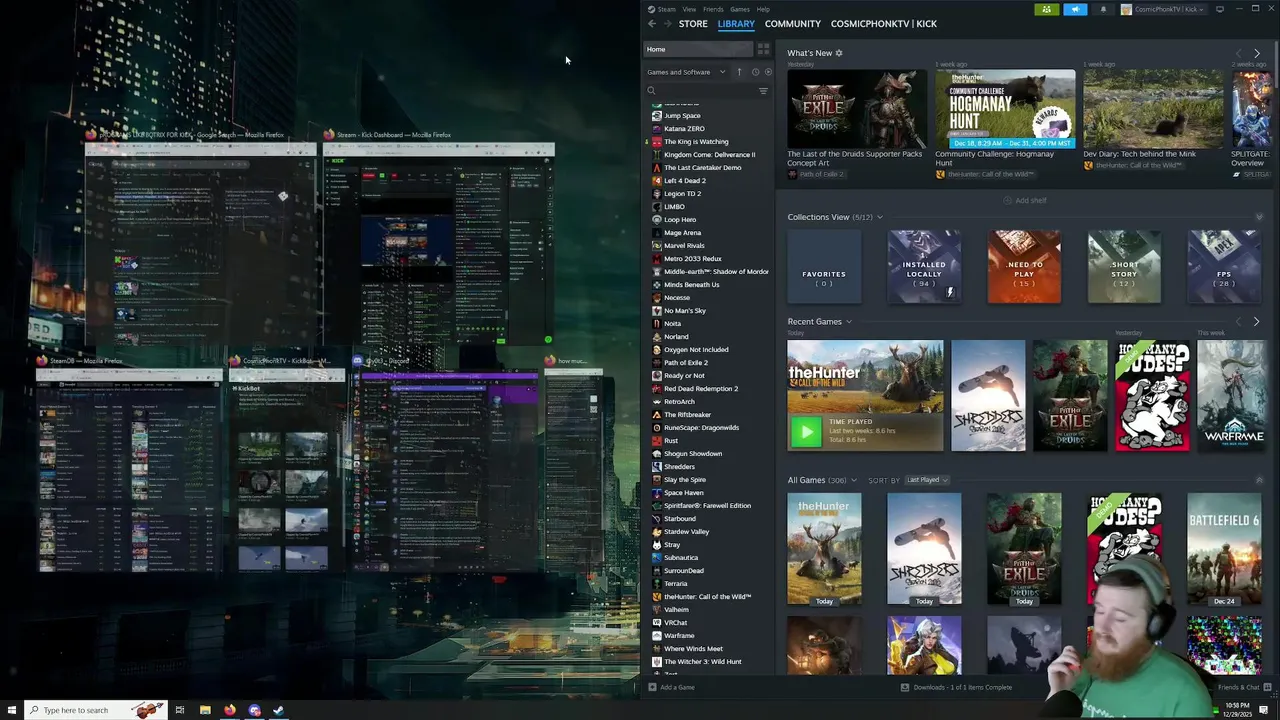1280x720 pixels.
Task: Collapse the Collections View shelf
Action: click(1259, 217)
